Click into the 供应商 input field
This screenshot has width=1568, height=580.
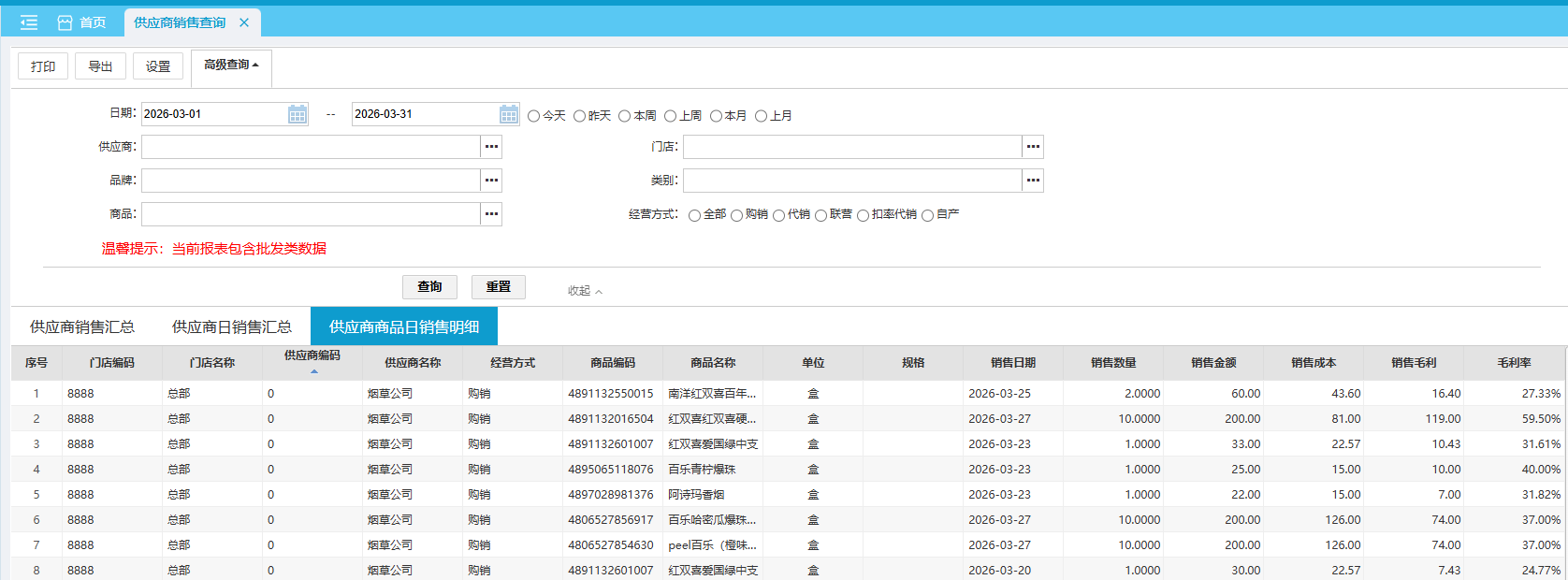click(311, 147)
